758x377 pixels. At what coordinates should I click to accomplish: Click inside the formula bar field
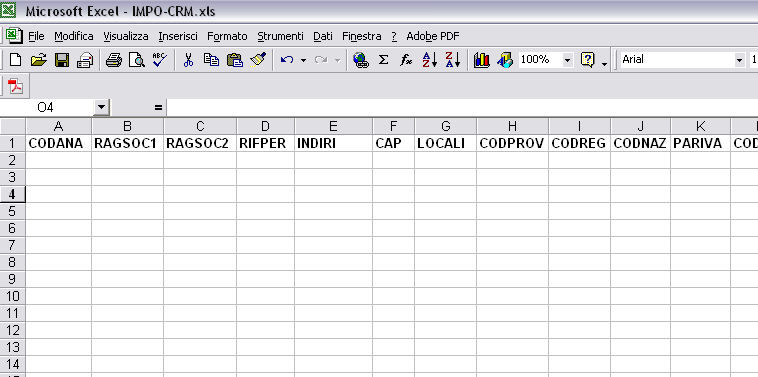[x=462, y=107]
